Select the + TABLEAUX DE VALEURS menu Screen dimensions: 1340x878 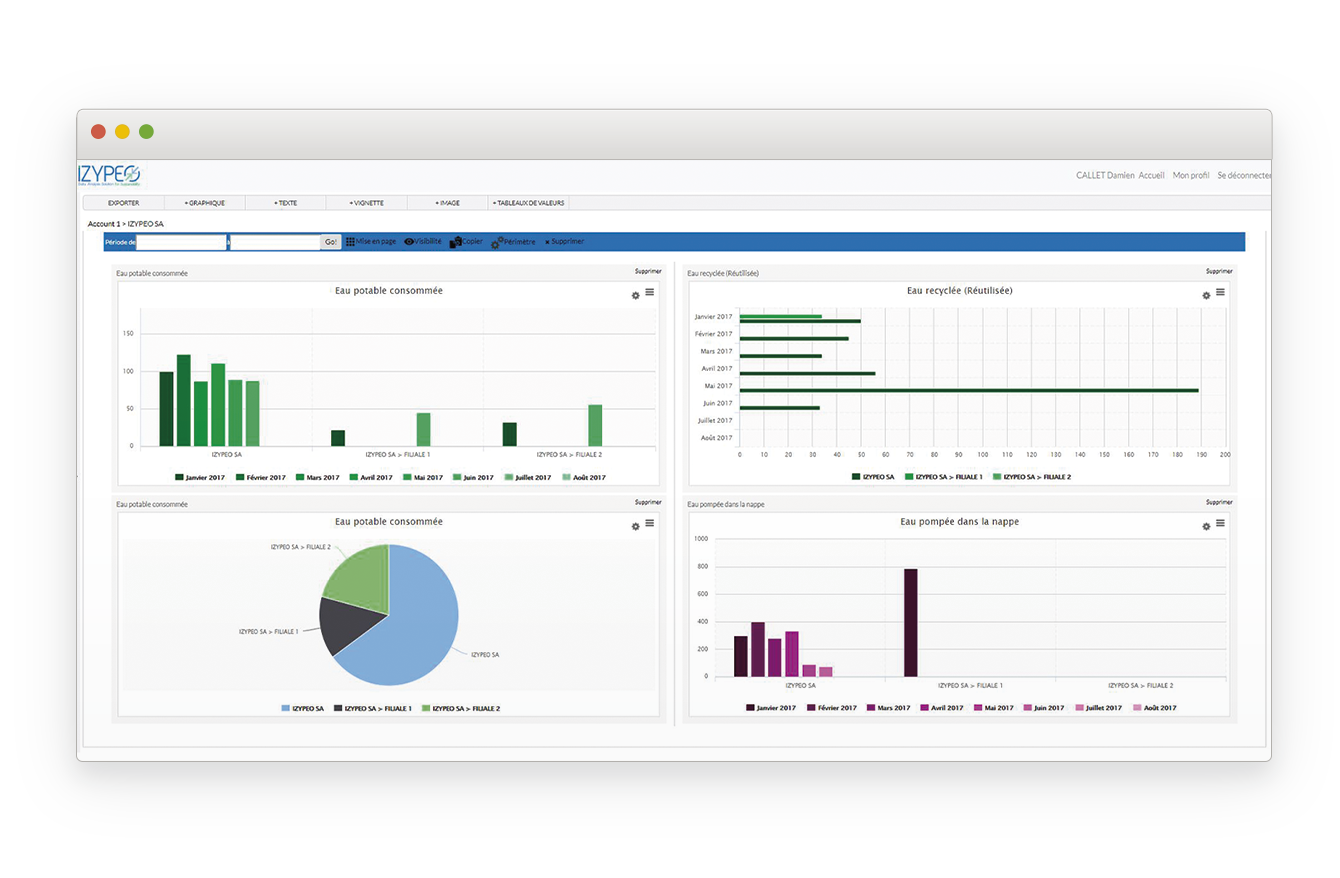[528, 203]
